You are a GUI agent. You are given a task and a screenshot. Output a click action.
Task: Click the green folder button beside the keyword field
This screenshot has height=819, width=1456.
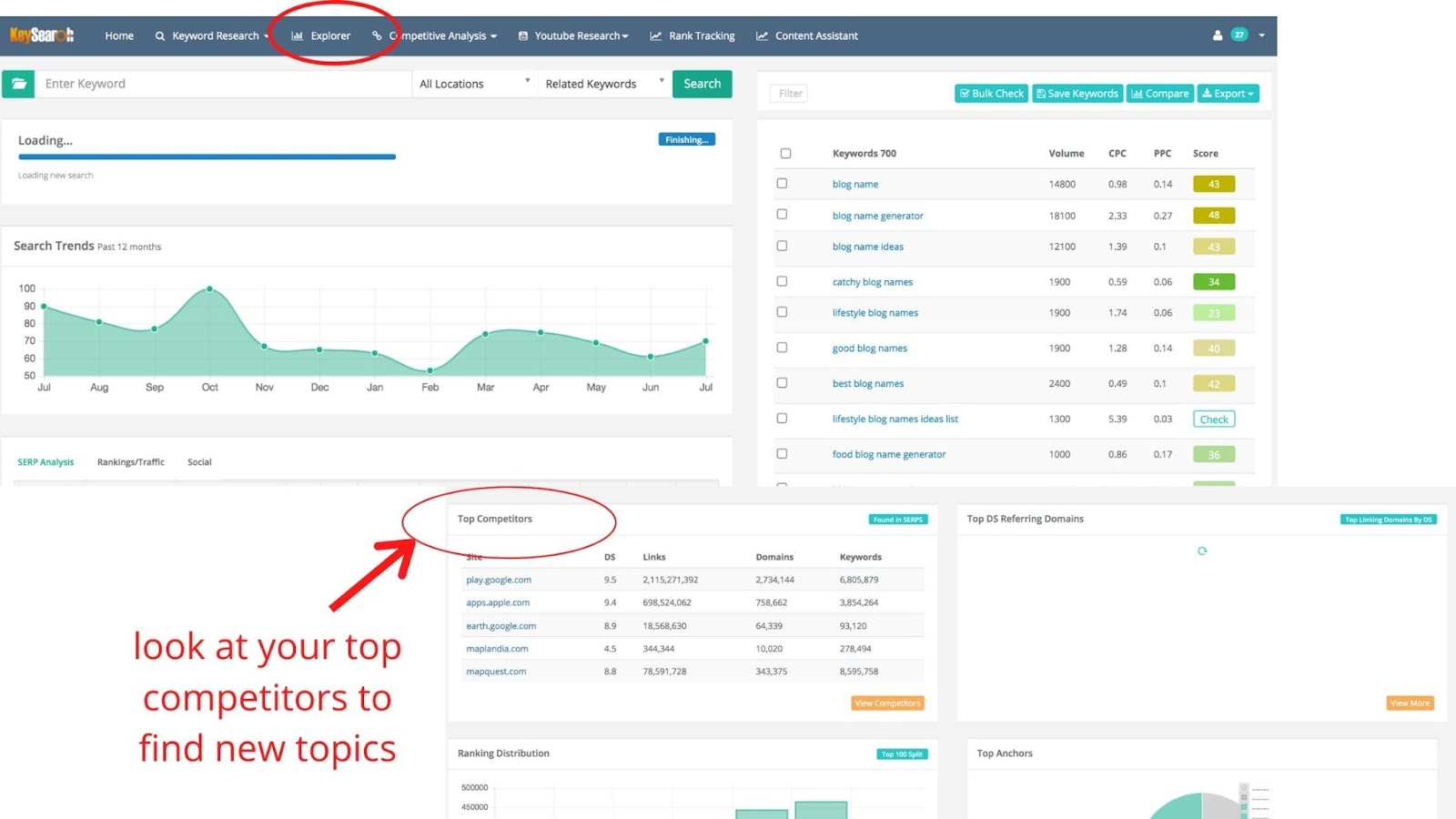pyautogui.click(x=18, y=84)
